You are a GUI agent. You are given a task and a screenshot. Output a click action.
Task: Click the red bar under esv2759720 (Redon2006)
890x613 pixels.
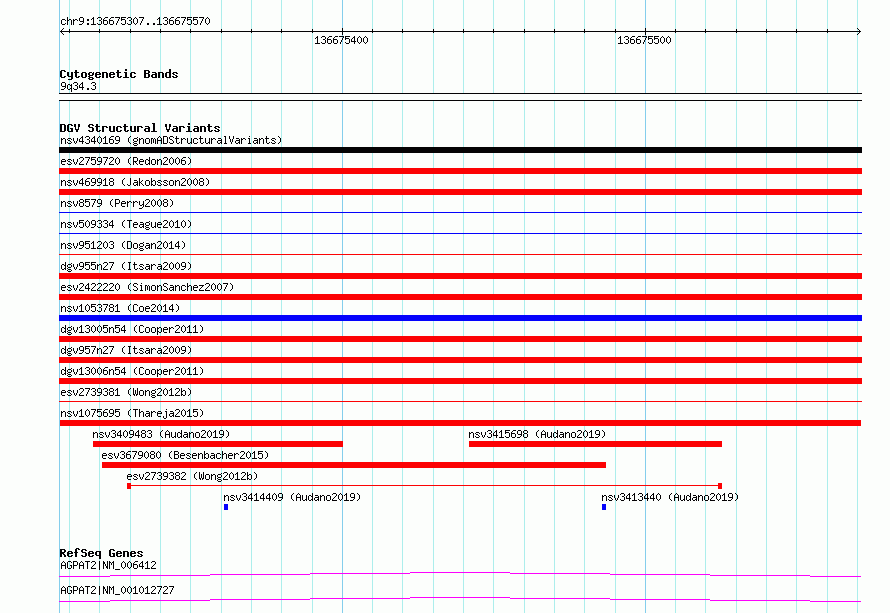pyautogui.click(x=460, y=171)
